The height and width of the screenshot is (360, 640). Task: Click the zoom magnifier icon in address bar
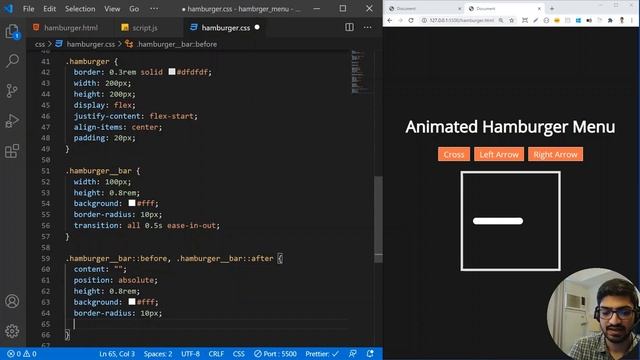pyautogui.click(x=501, y=20)
